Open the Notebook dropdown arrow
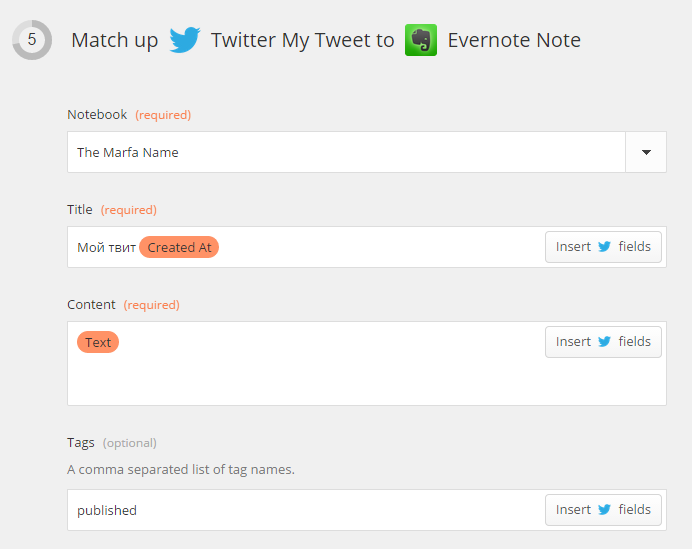 click(x=646, y=152)
